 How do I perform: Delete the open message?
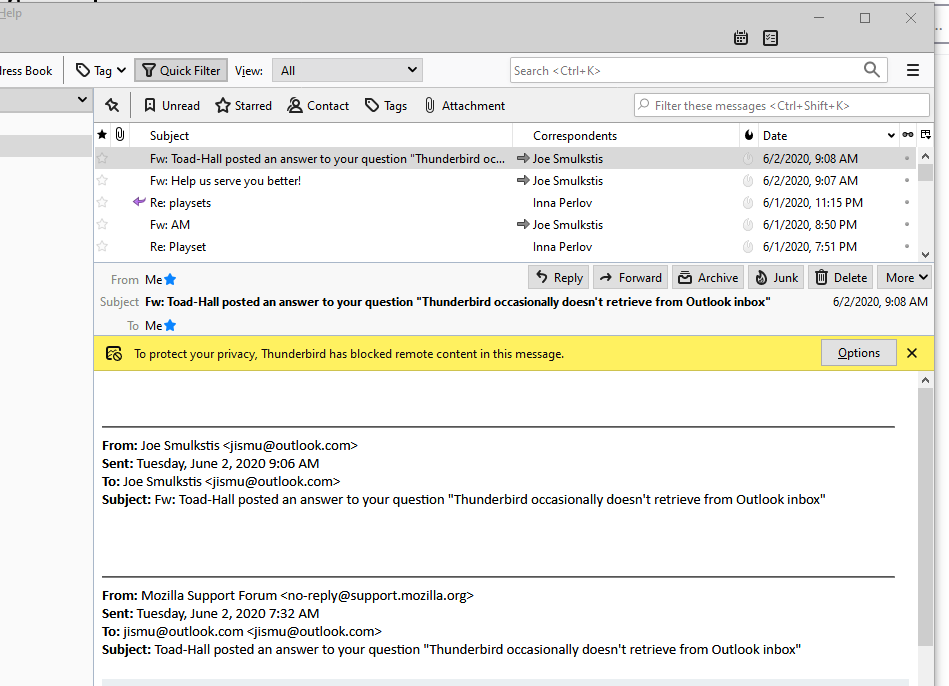pos(841,277)
